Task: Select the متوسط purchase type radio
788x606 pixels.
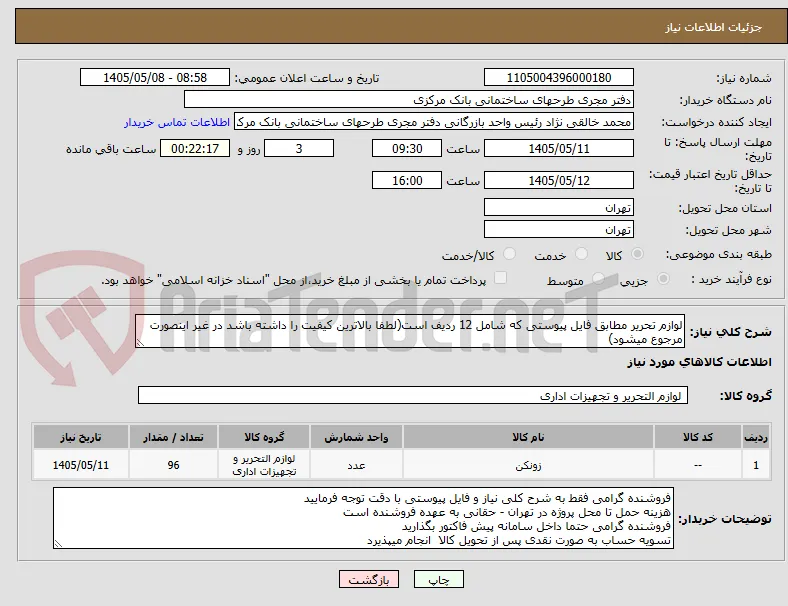Action: point(598,279)
